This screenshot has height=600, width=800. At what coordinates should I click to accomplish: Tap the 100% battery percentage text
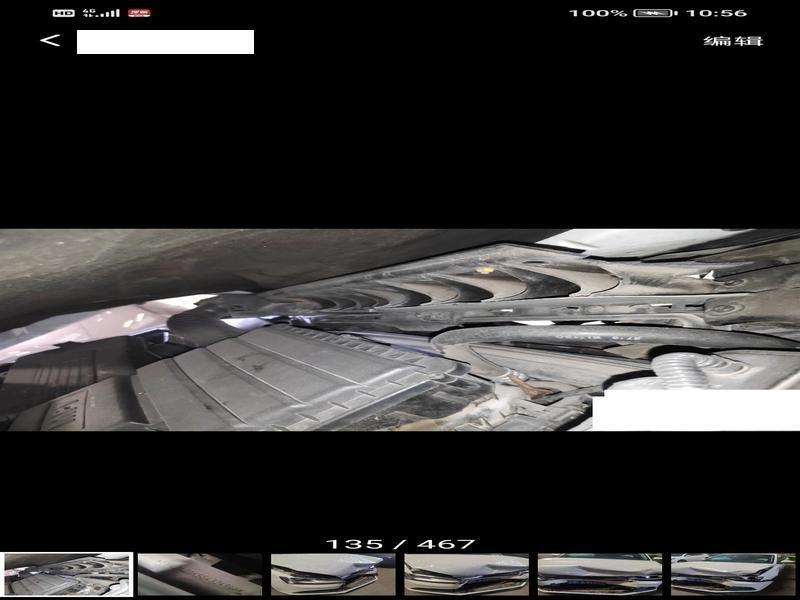click(x=598, y=13)
